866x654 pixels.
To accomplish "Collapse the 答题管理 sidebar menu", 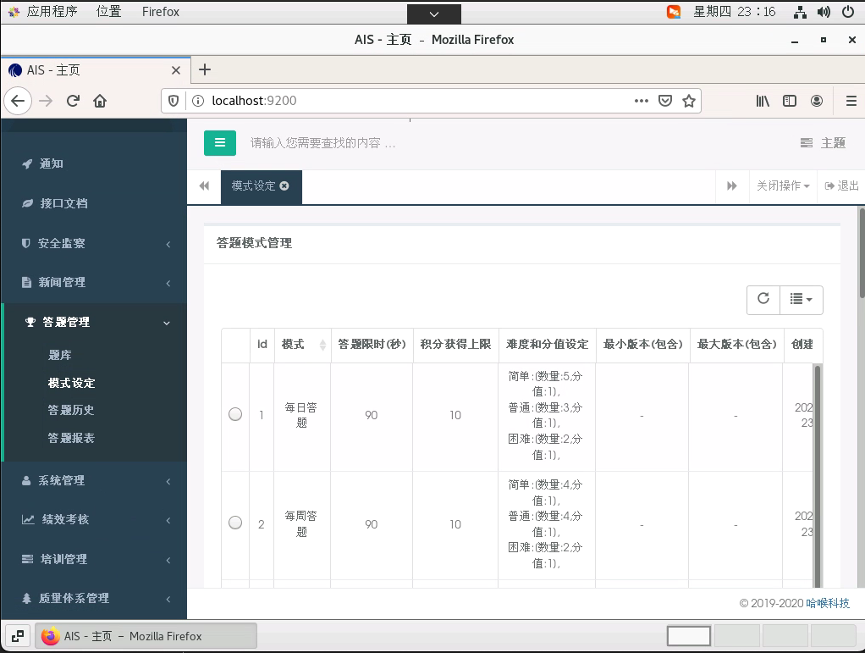I will click(x=94, y=322).
